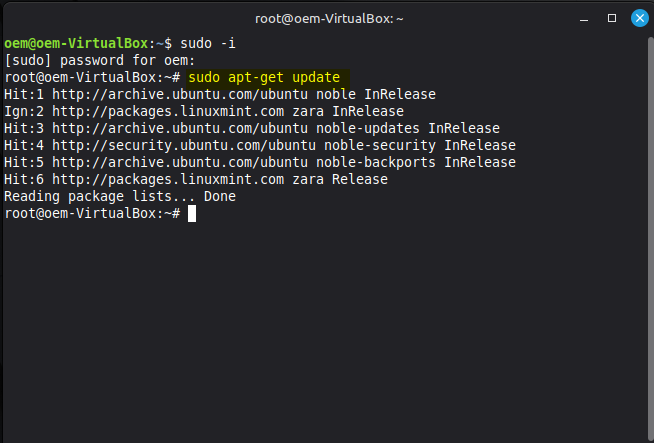The image size is (654, 443).
Task: Click the word Done in the output
Action: pyautogui.click(x=219, y=197)
